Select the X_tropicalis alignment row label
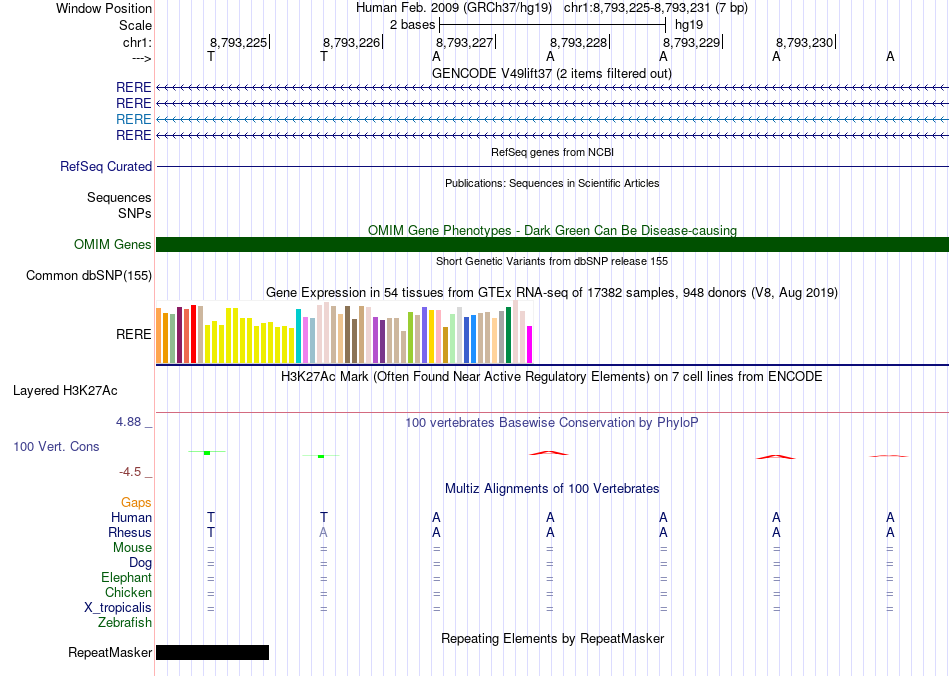The image size is (950, 676). pos(118,608)
